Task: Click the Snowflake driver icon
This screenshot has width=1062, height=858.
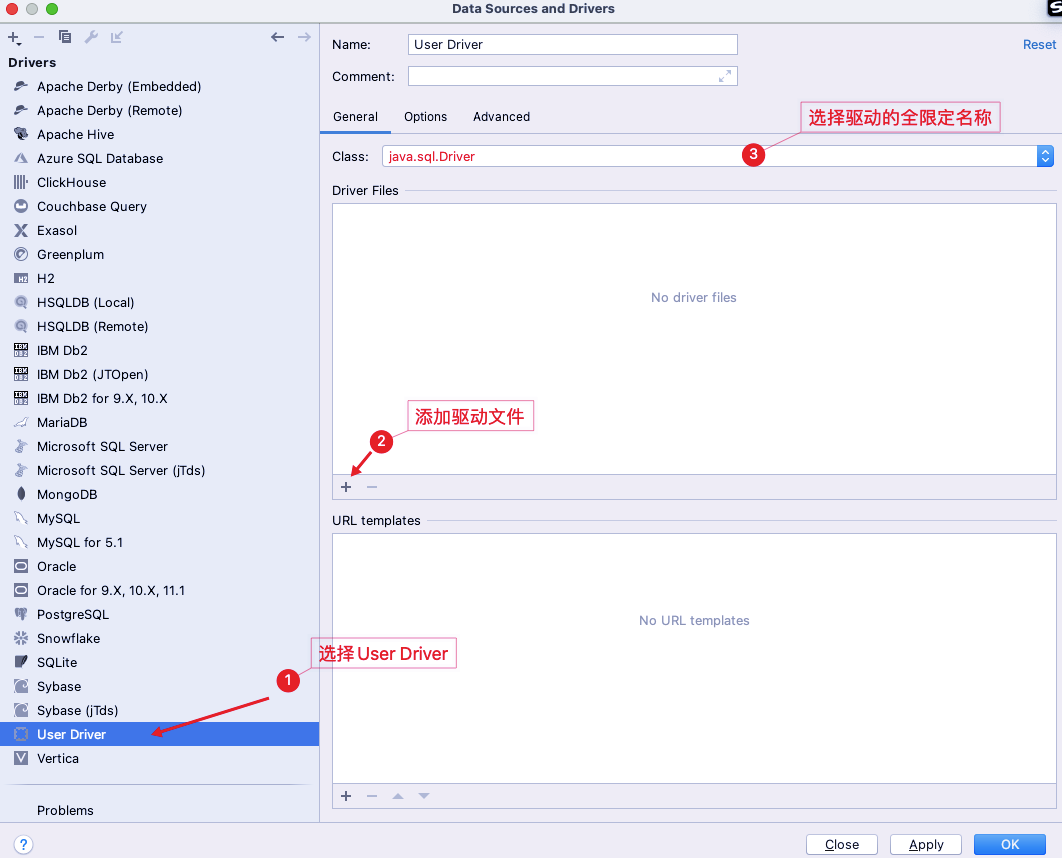Action: [x=21, y=638]
